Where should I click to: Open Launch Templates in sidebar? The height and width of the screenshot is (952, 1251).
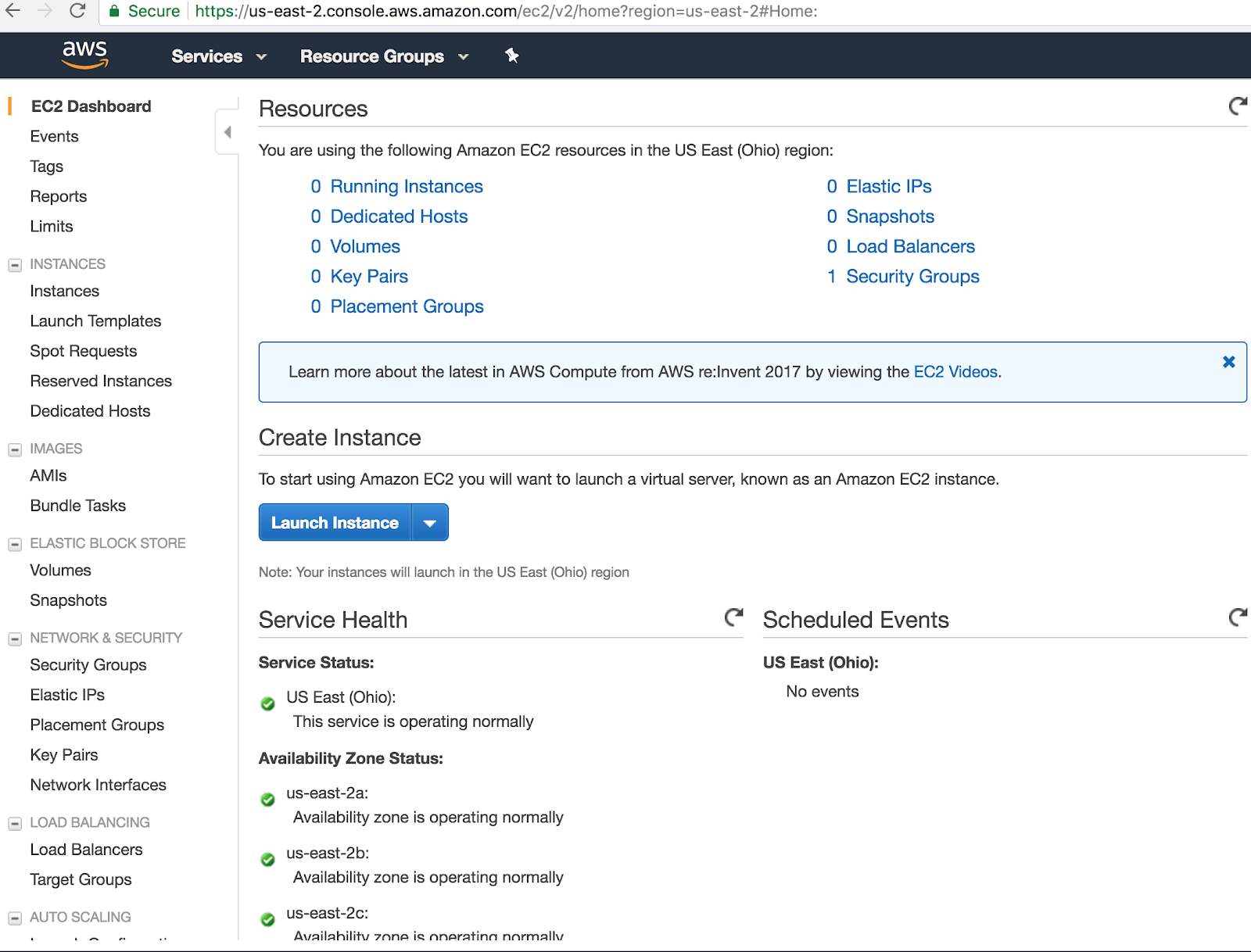[95, 320]
